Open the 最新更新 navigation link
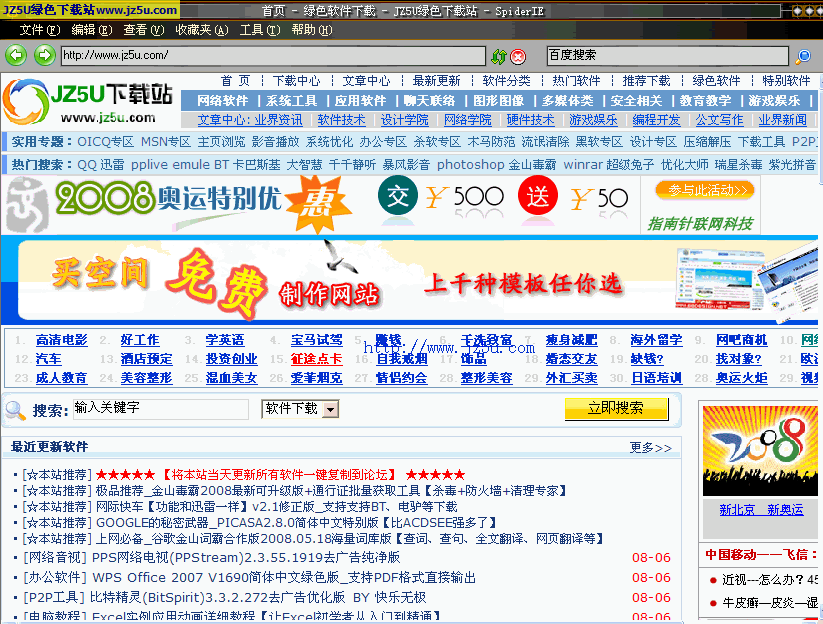 [x=436, y=81]
